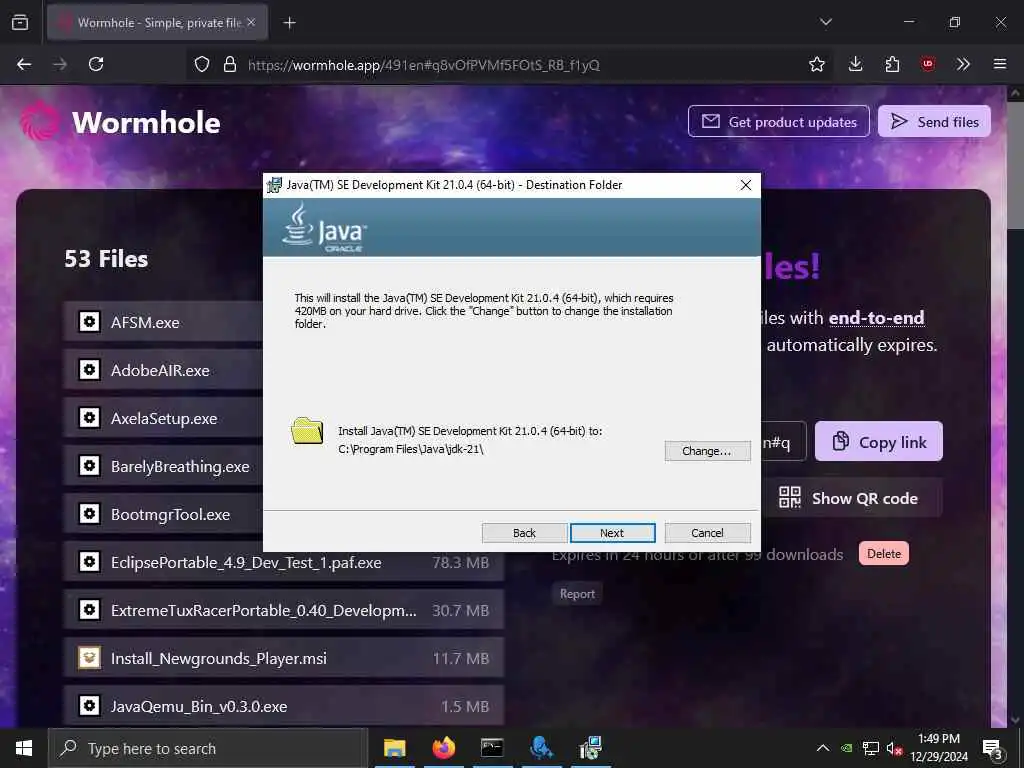Show hidden system tray icons

point(823,748)
